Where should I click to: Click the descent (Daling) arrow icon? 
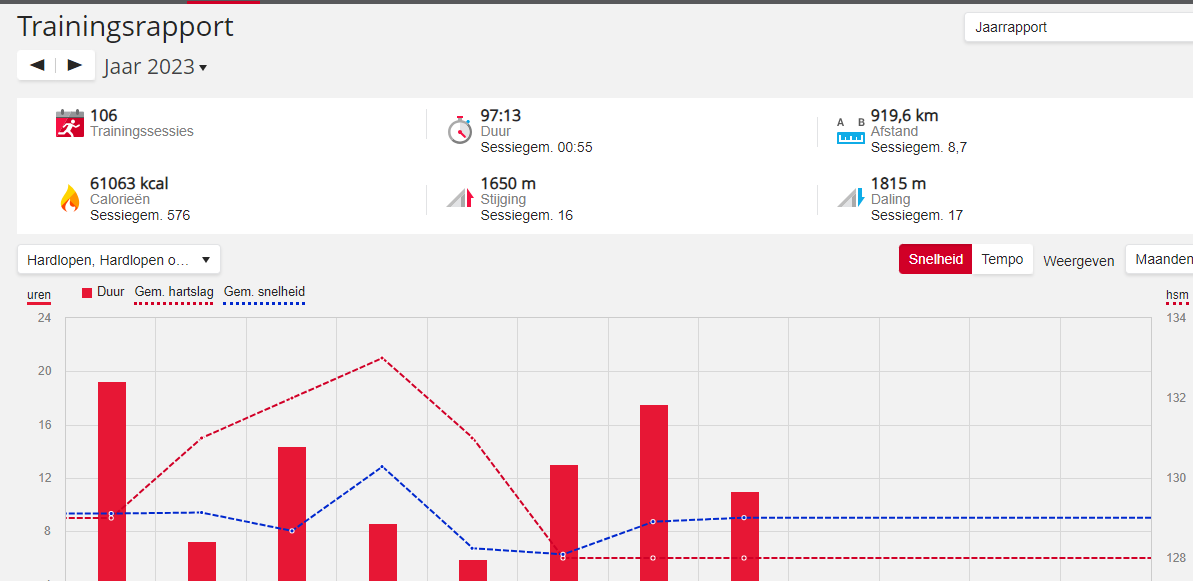click(x=850, y=198)
